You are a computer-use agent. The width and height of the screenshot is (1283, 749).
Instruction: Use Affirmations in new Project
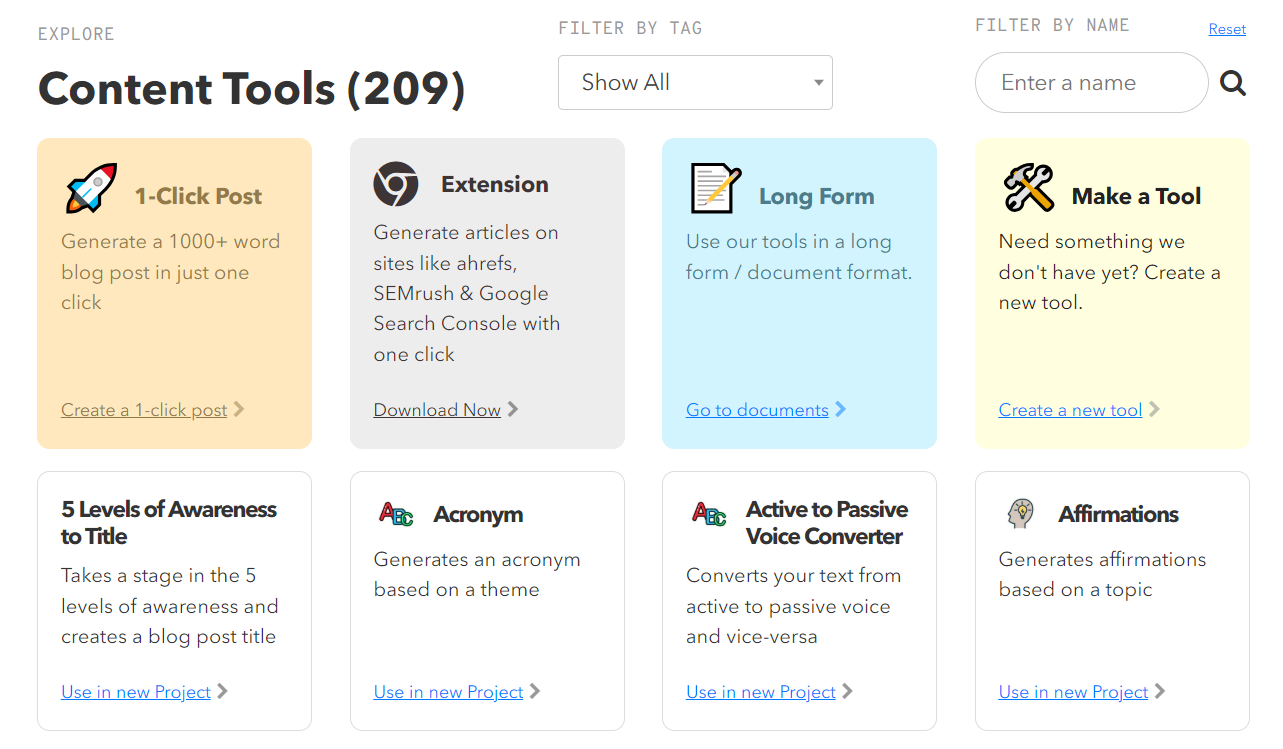(x=1074, y=692)
